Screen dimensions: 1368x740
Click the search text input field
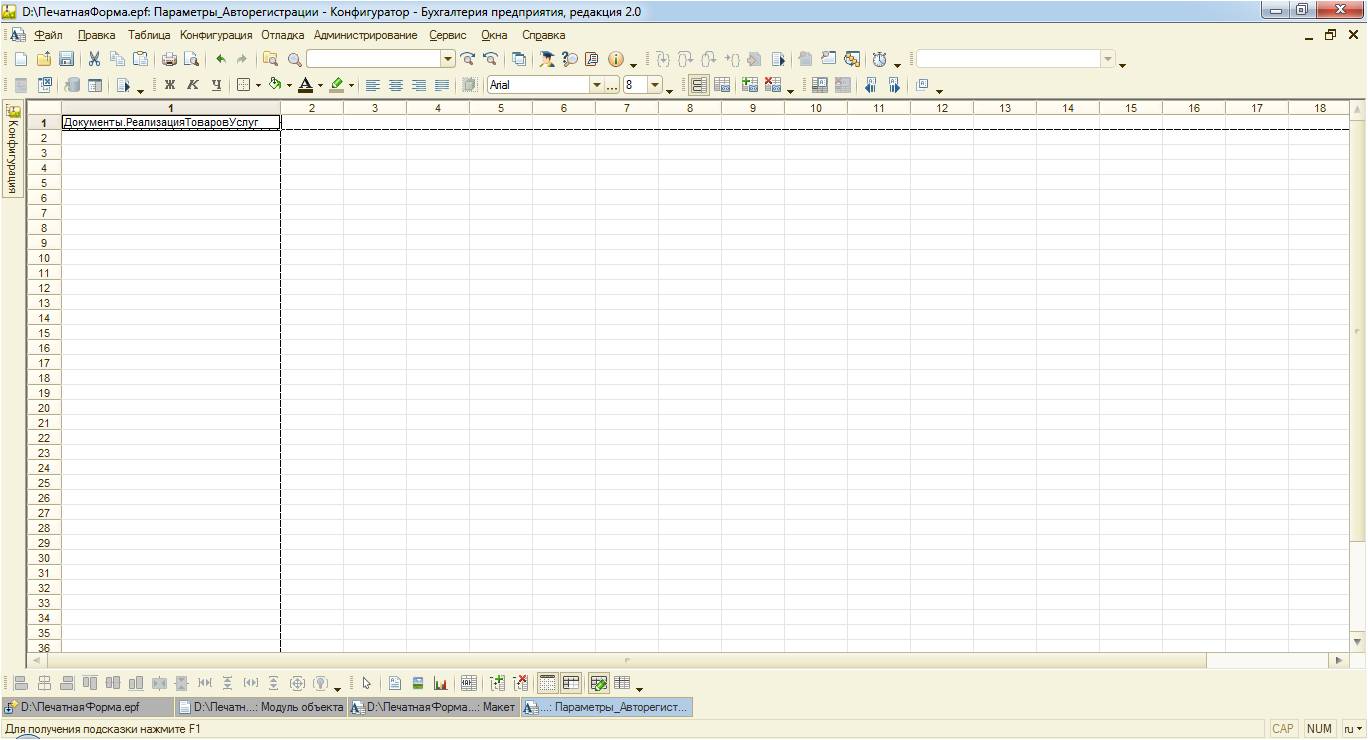[373, 60]
